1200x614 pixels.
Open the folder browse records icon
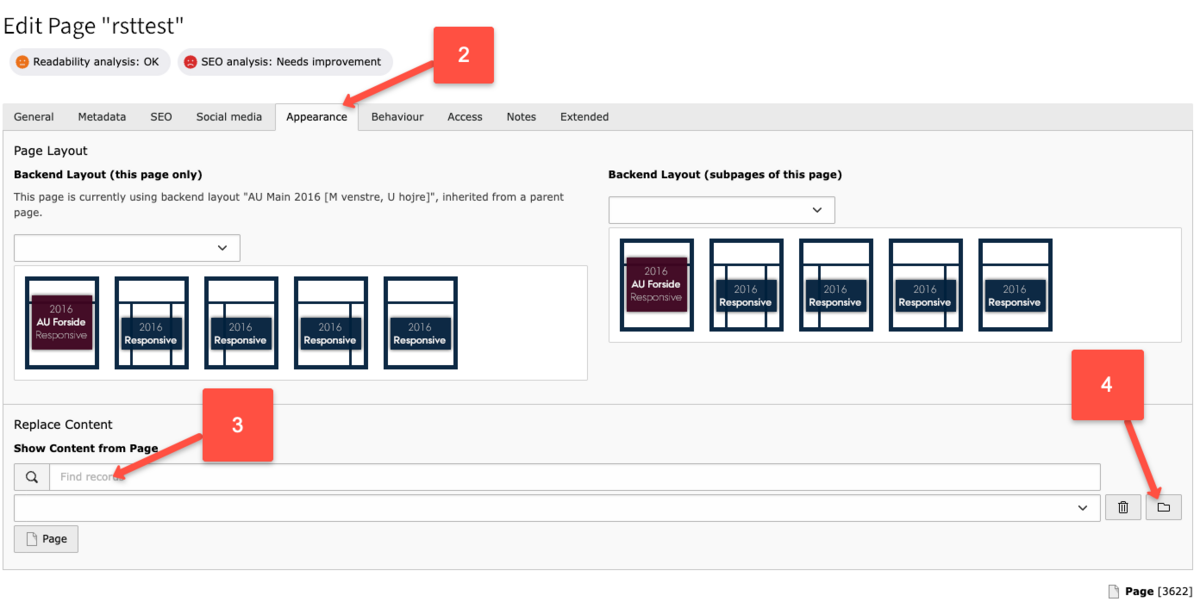[x=1163, y=508]
